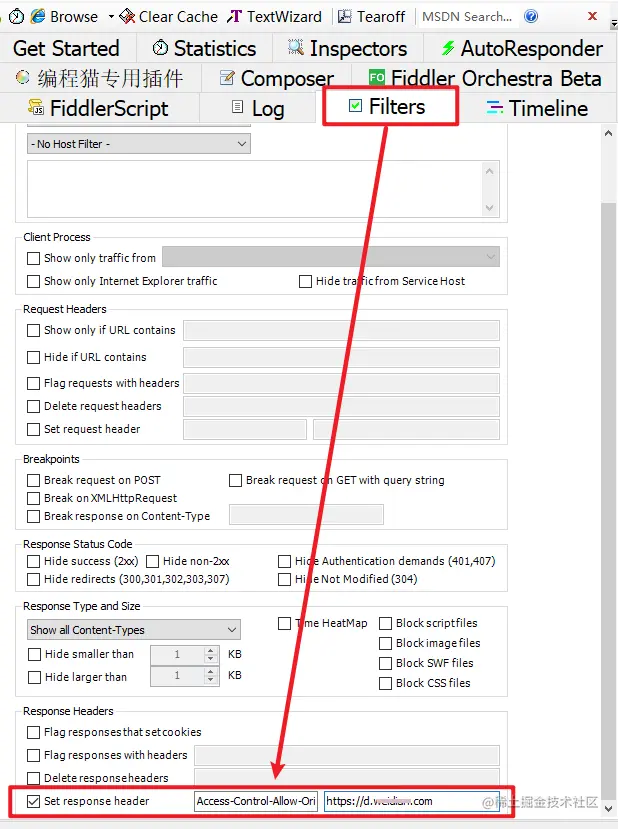Open the 编程猫专用插件 tab
Image resolution: width=618 pixels, height=829 pixels.
[100, 78]
